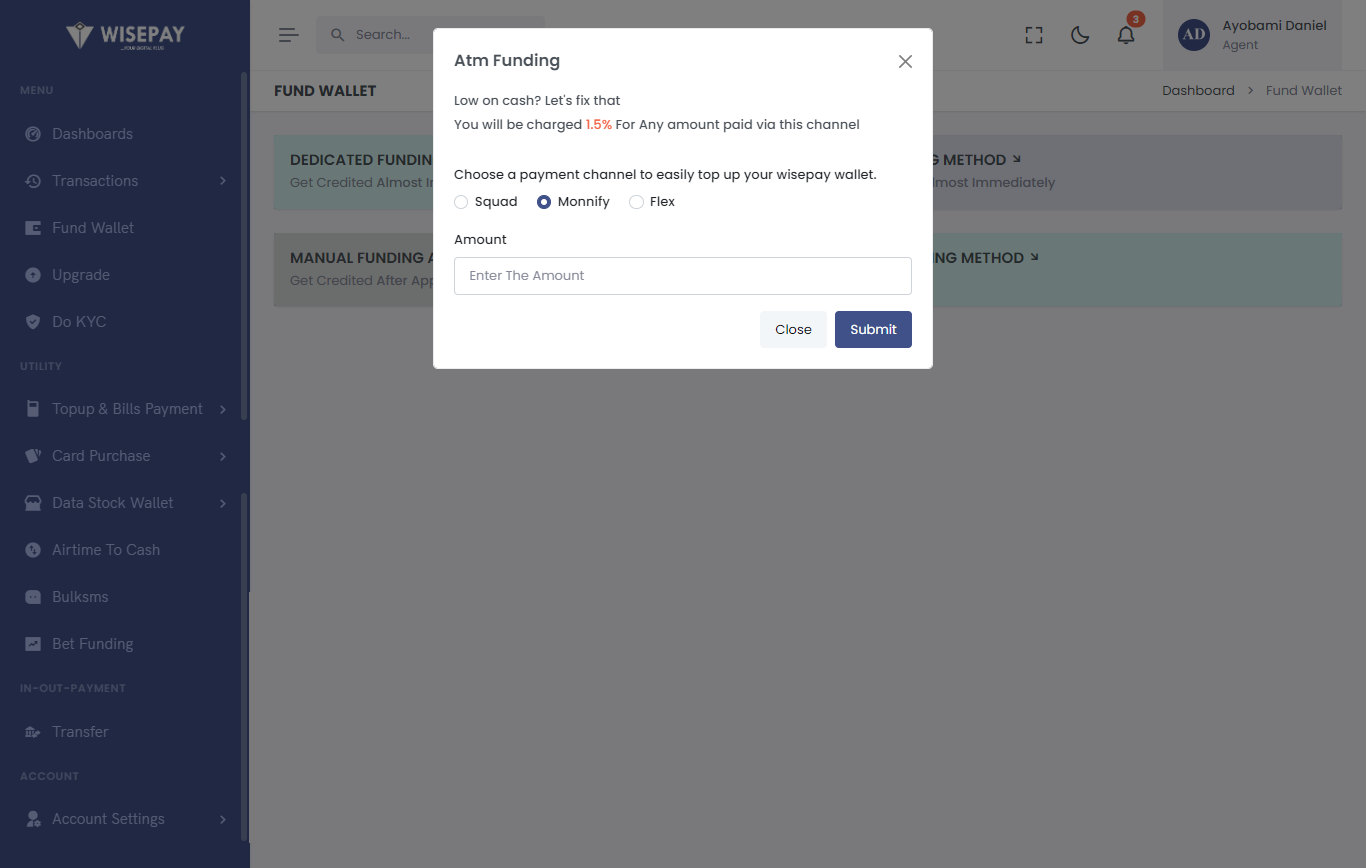Select the Squad payment channel
Image resolution: width=1366 pixels, height=868 pixels.
click(461, 202)
